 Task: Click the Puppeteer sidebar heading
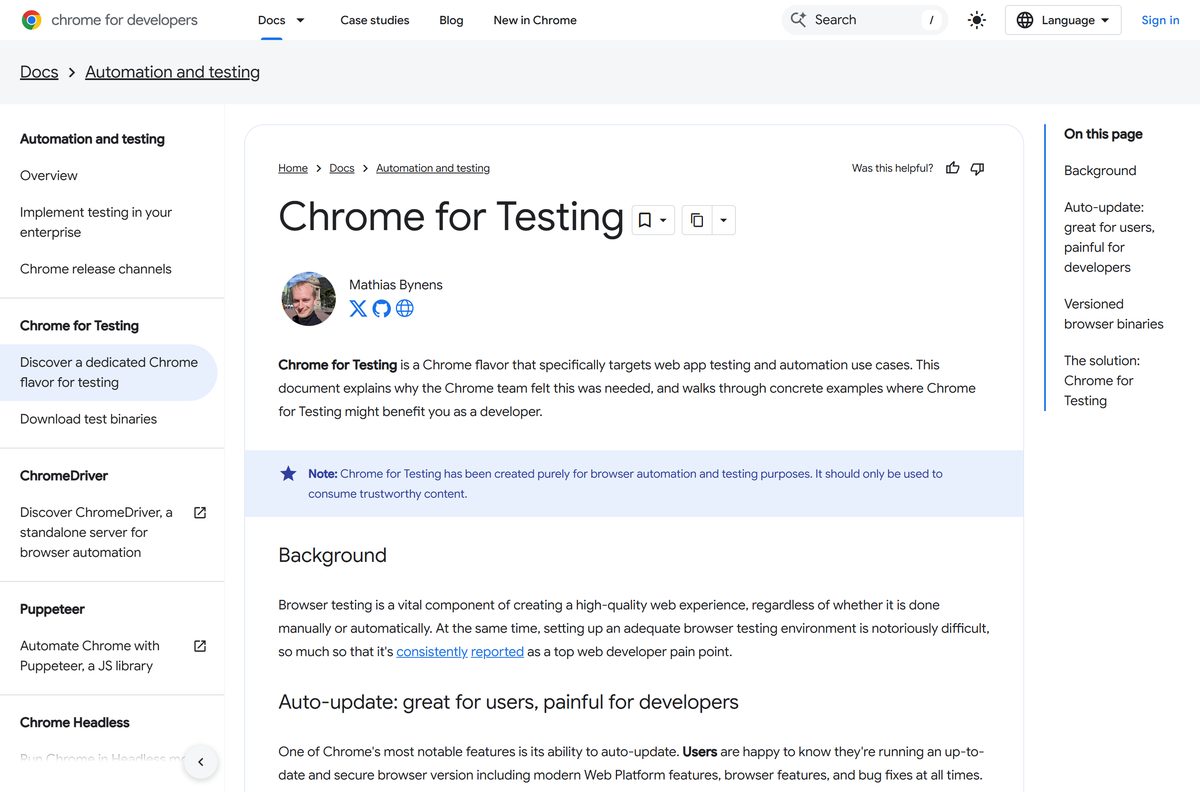pos(52,609)
